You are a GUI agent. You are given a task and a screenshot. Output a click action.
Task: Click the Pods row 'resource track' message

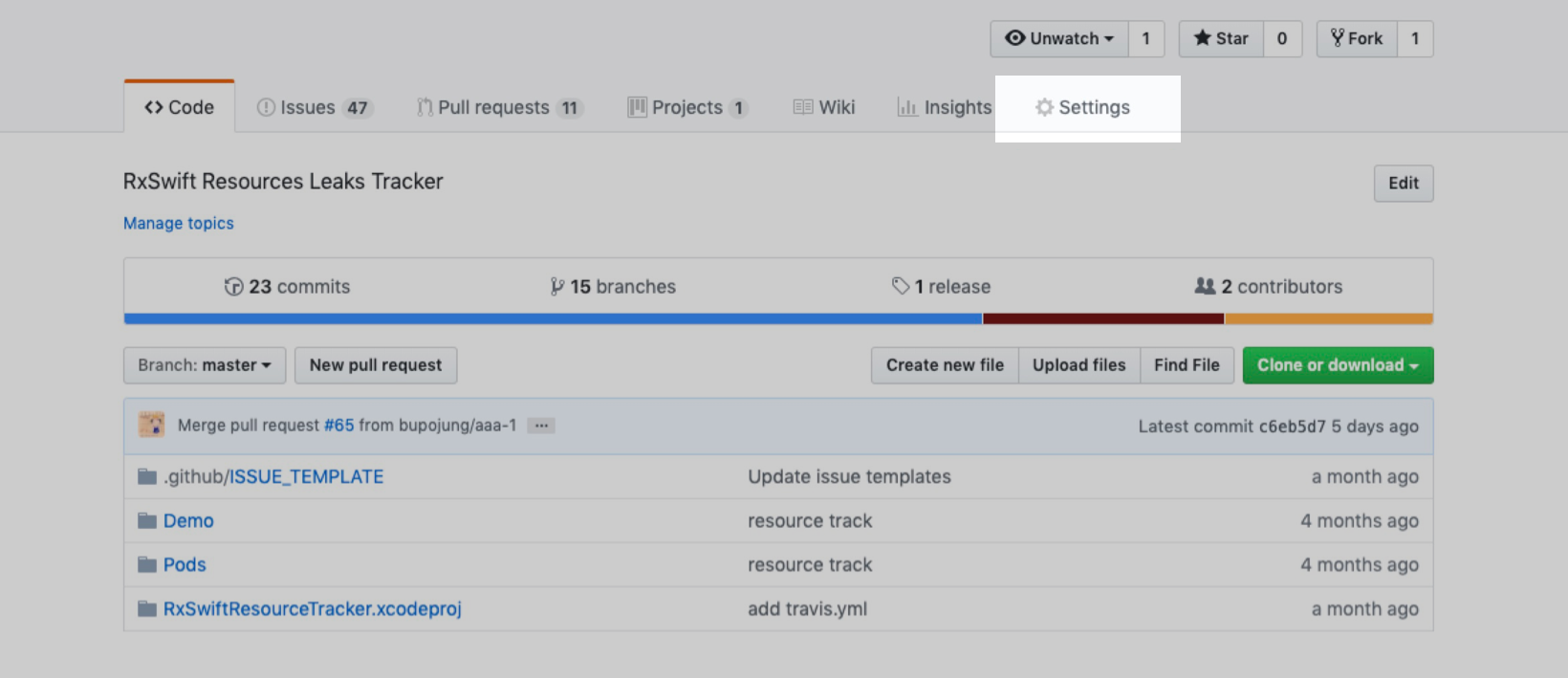point(810,564)
